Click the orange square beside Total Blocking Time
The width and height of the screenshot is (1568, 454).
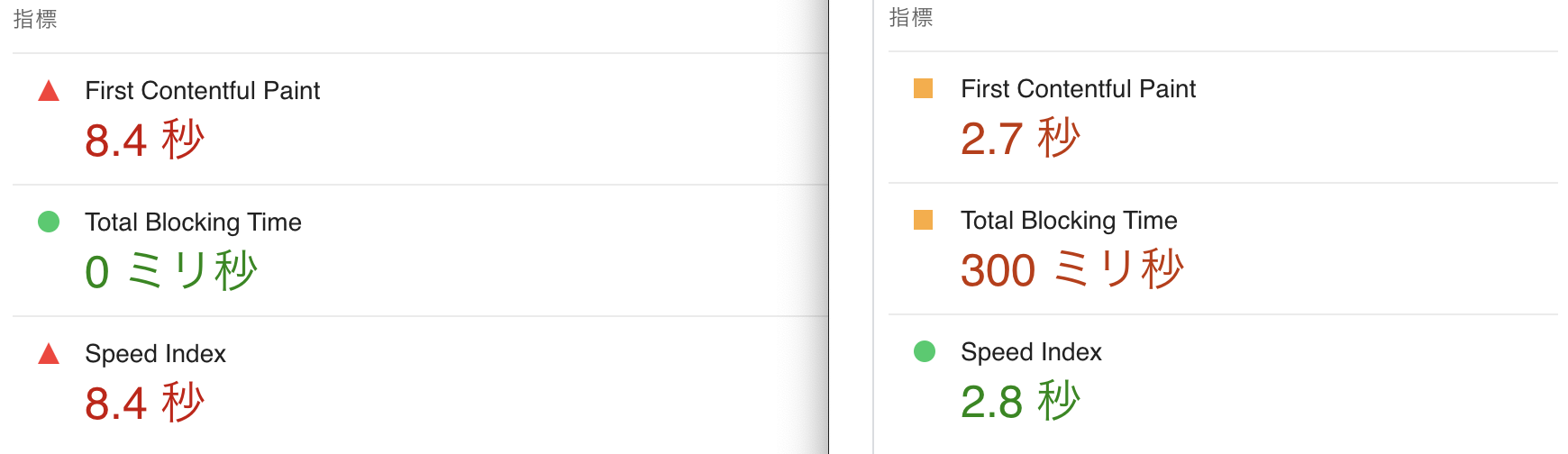coord(923,220)
